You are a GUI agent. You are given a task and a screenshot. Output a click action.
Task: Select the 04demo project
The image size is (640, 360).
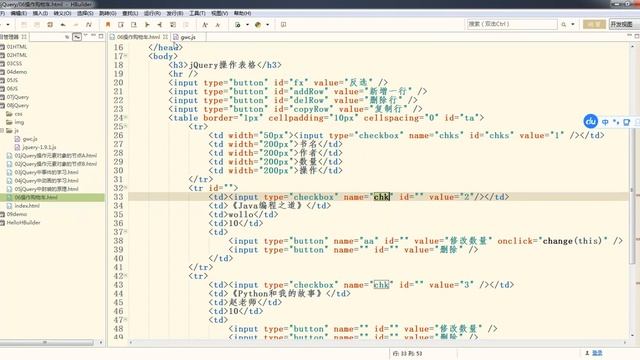(x=17, y=72)
